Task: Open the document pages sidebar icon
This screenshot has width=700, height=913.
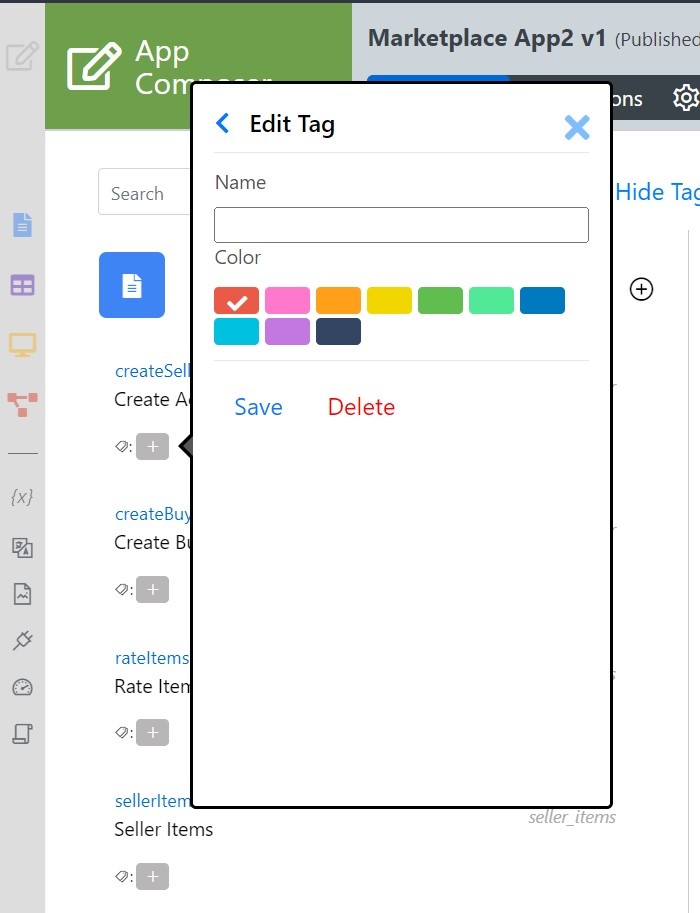Action: (22, 225)
